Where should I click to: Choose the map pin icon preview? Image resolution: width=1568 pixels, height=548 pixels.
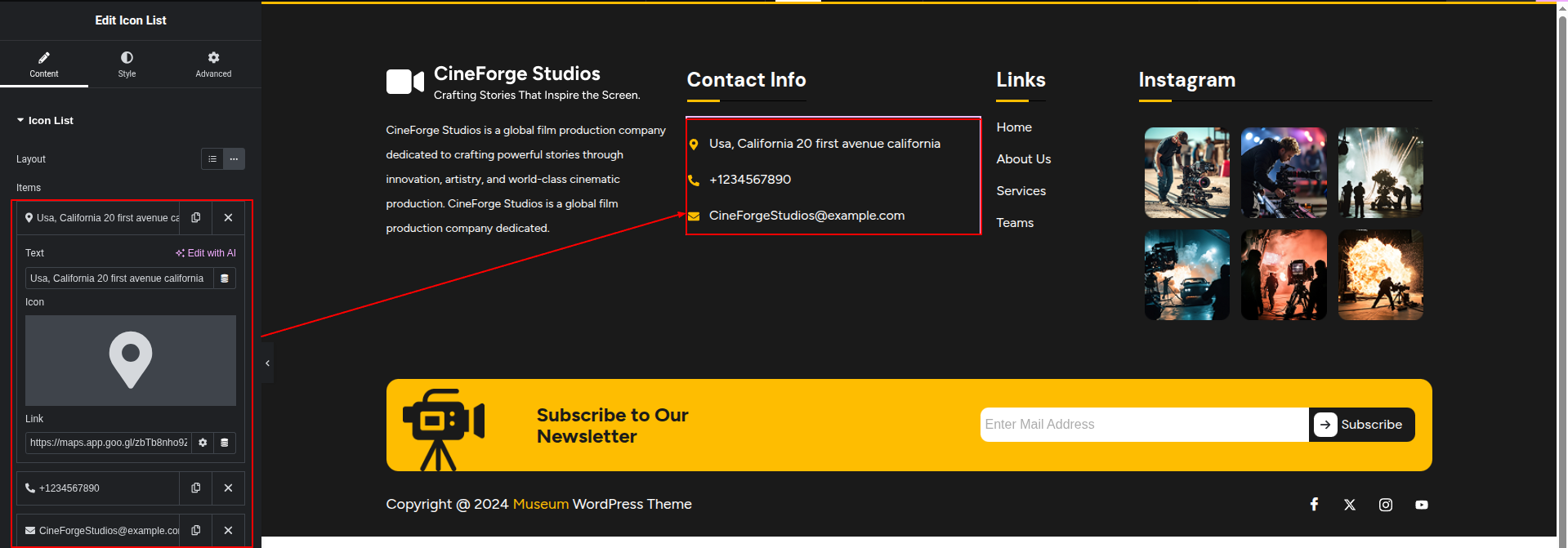click(x=131, y=360)
